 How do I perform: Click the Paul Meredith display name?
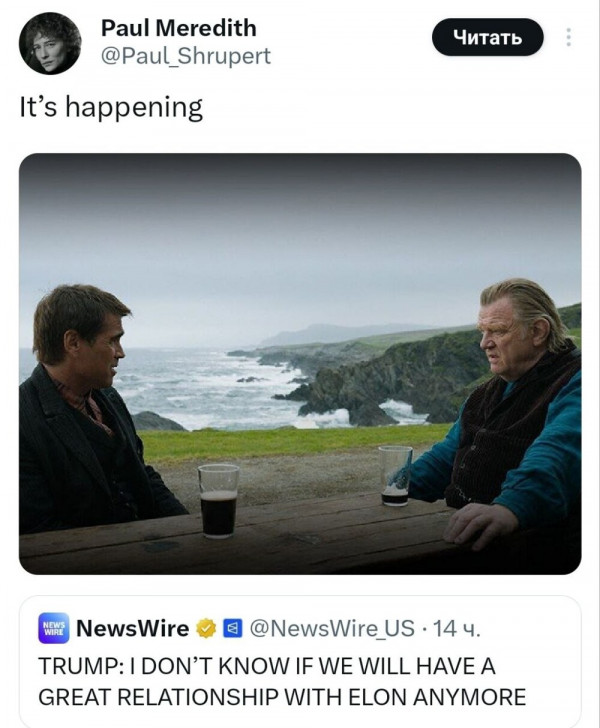click(178, 28)
